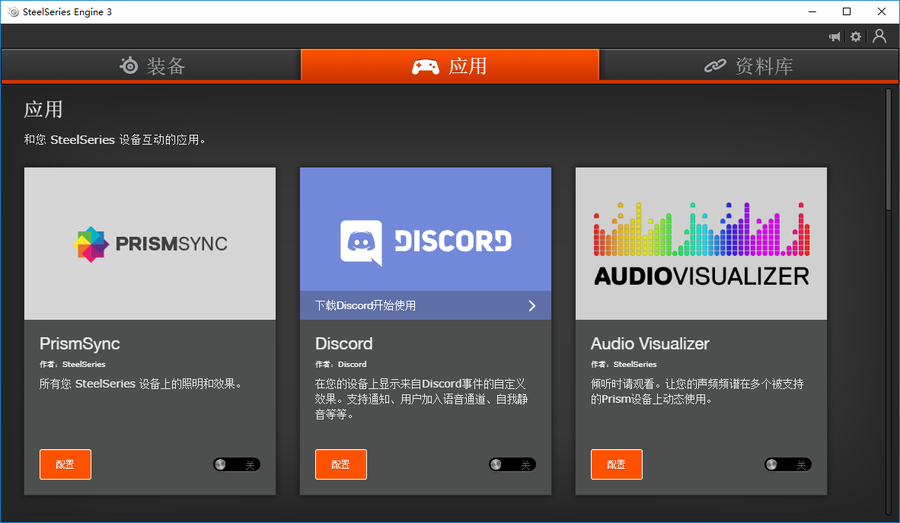Open the 资料库 library tab

pyautogui.click(x=749, y=66)
